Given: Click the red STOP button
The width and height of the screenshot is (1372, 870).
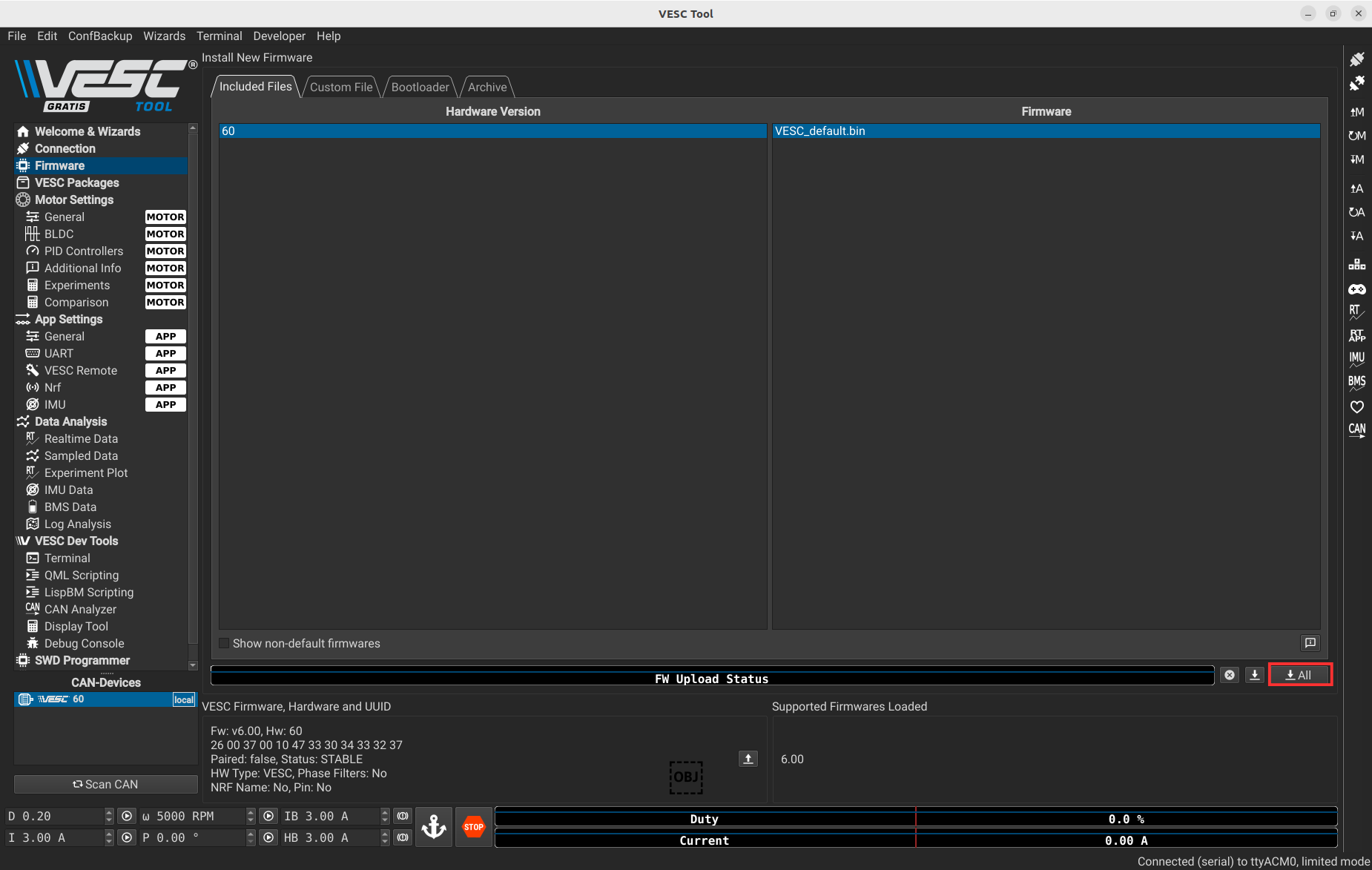Looking at the screenshot, I should pyautogui.click(x=474, y=826).
